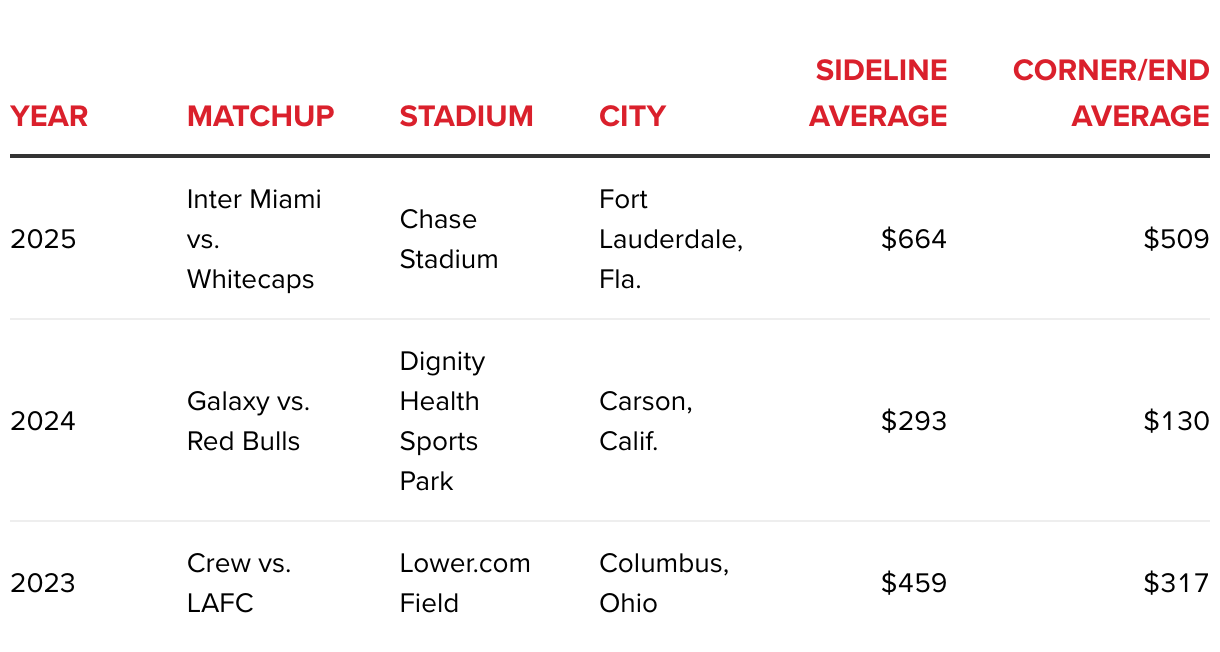
Task: Click the Crew vs. LAFC matchup
Action: point(239,583)
